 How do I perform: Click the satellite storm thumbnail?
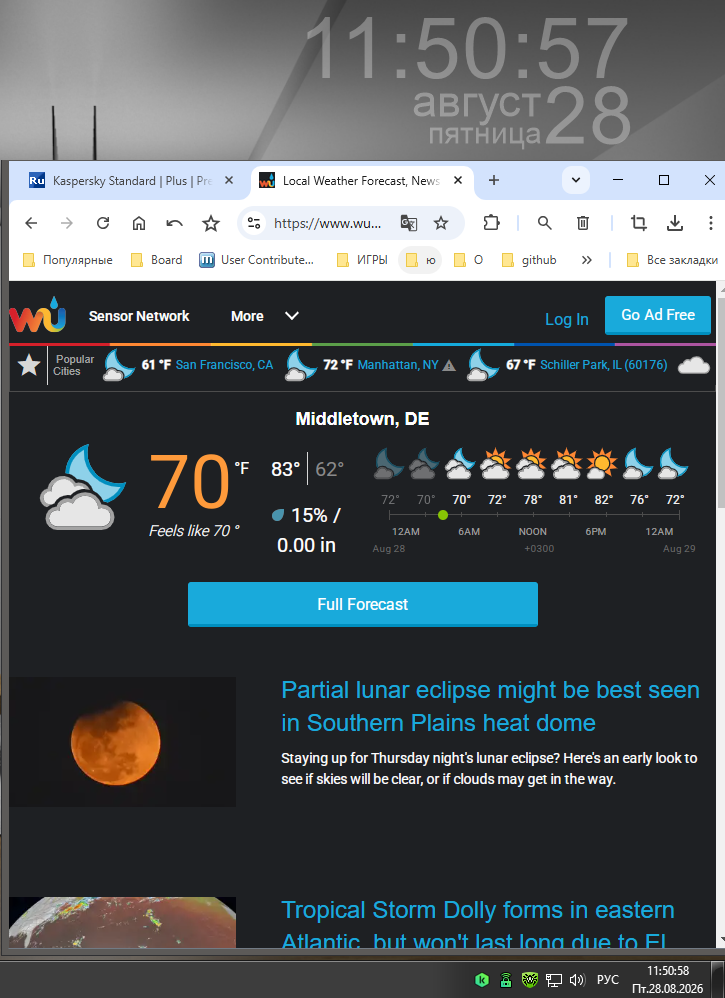(122, 922)
